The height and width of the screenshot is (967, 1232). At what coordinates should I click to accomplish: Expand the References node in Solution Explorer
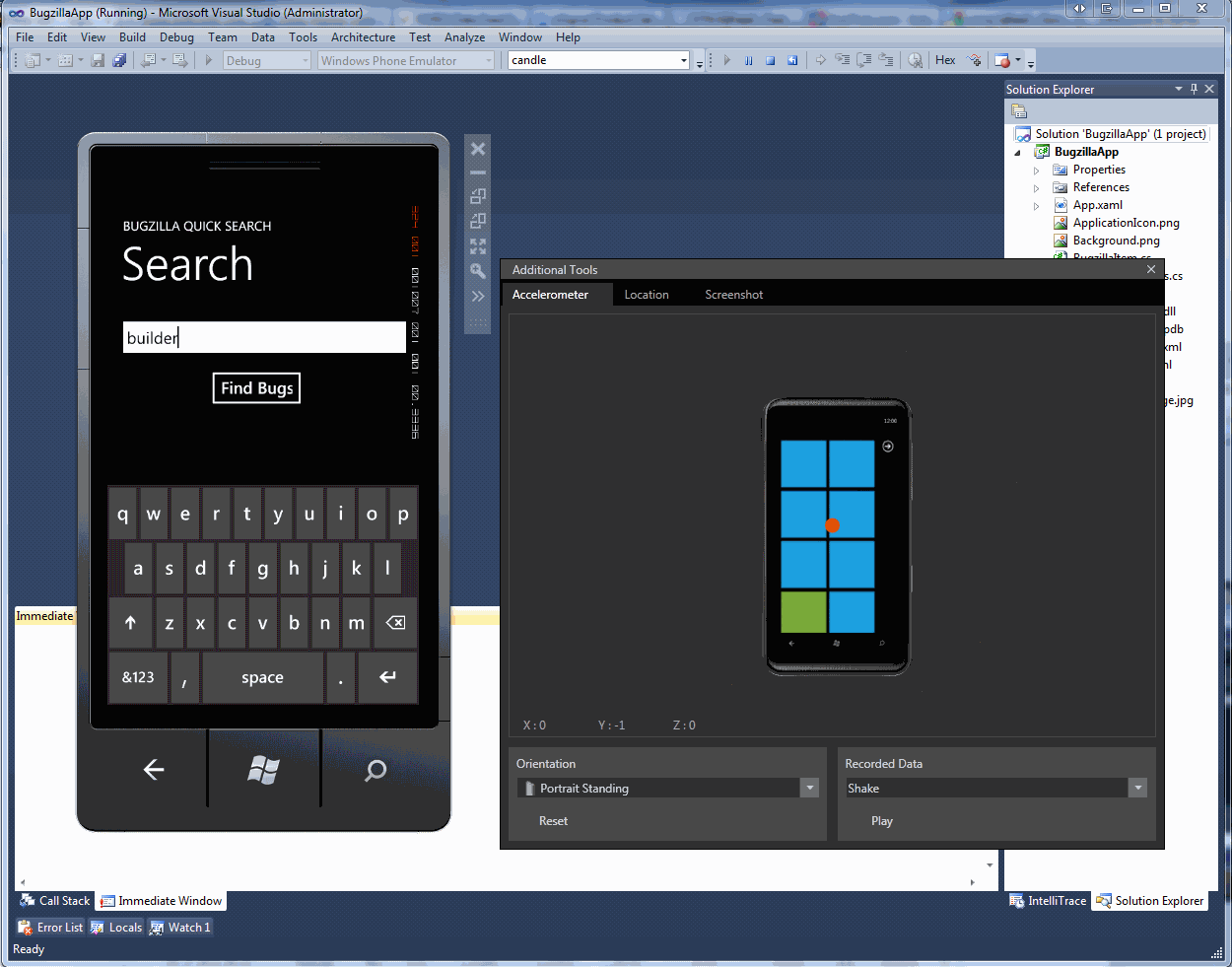coord(1036,187)
